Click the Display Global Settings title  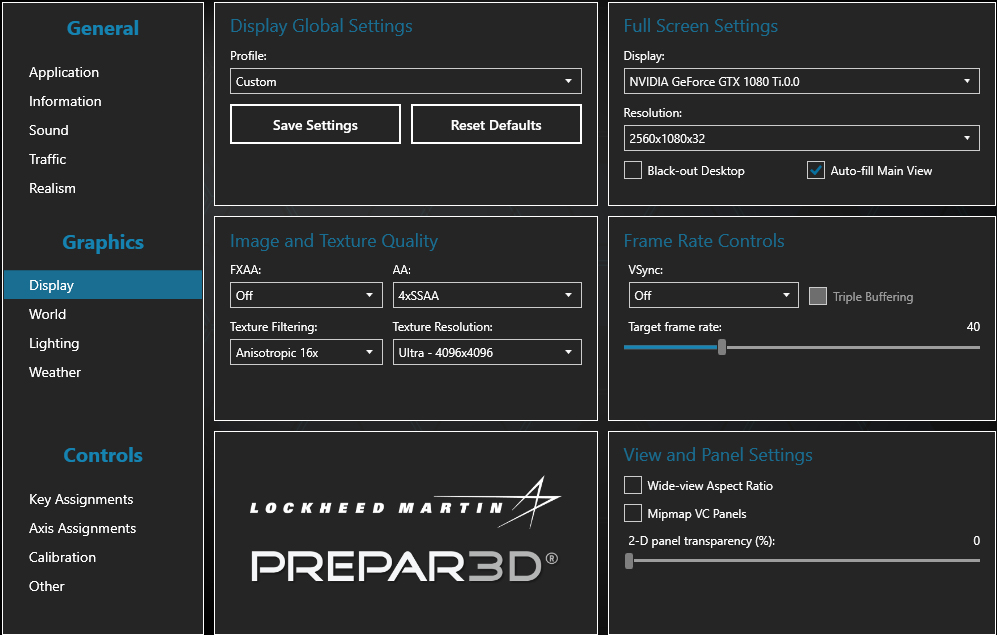point(321,26)
